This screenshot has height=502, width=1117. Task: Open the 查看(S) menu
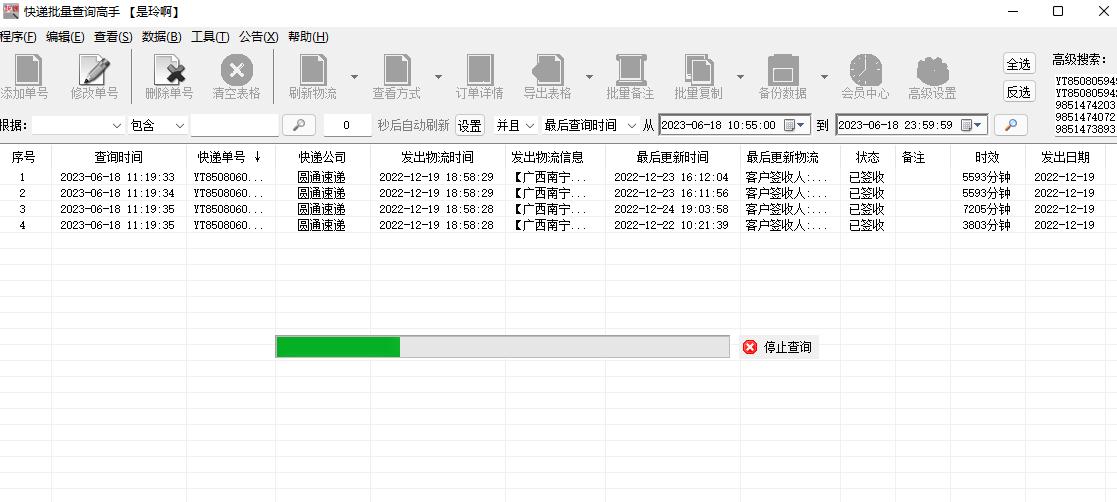[113, 37]
